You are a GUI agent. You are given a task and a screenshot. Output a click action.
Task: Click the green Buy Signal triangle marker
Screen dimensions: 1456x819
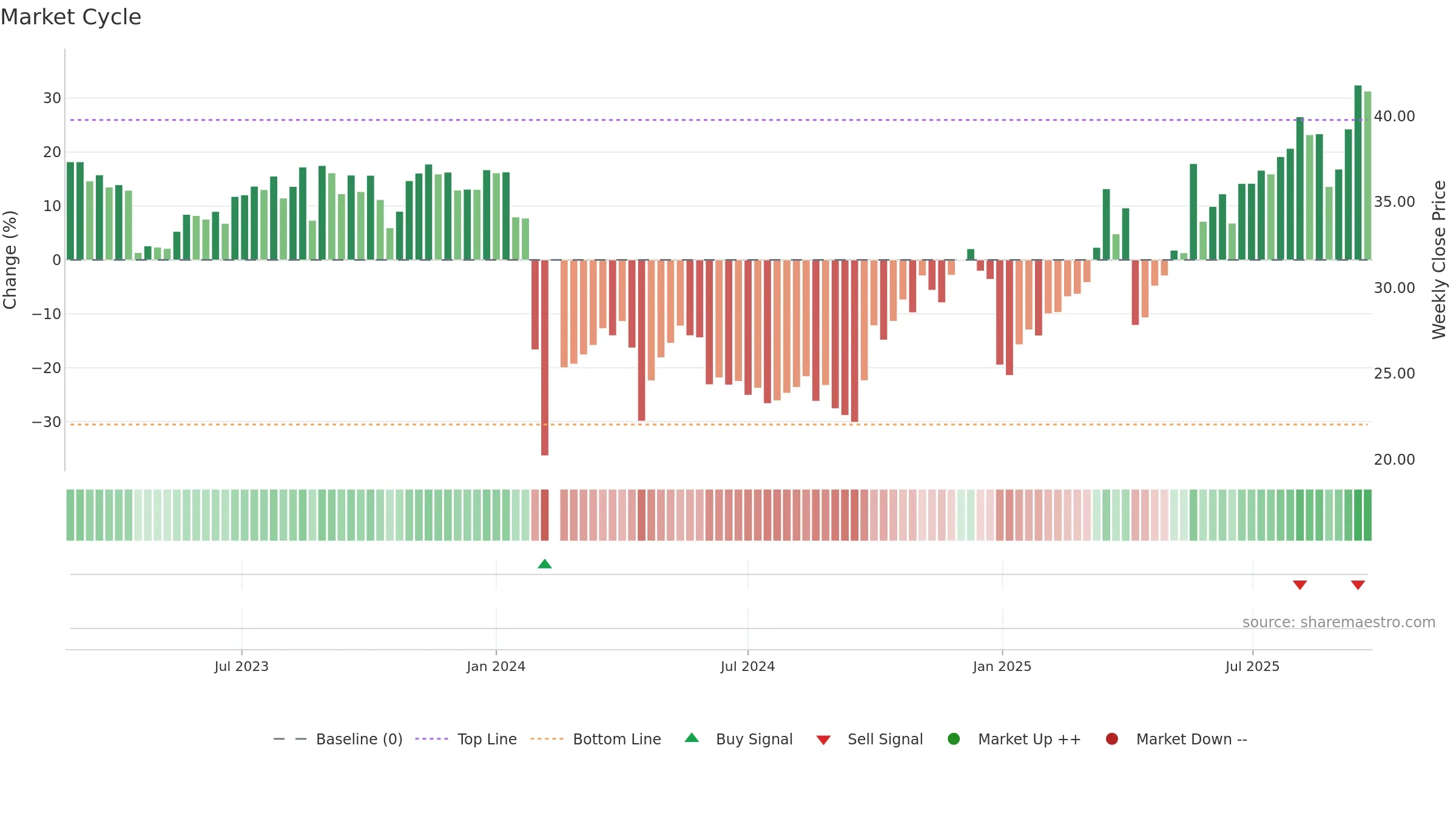[x=545, y=564]
